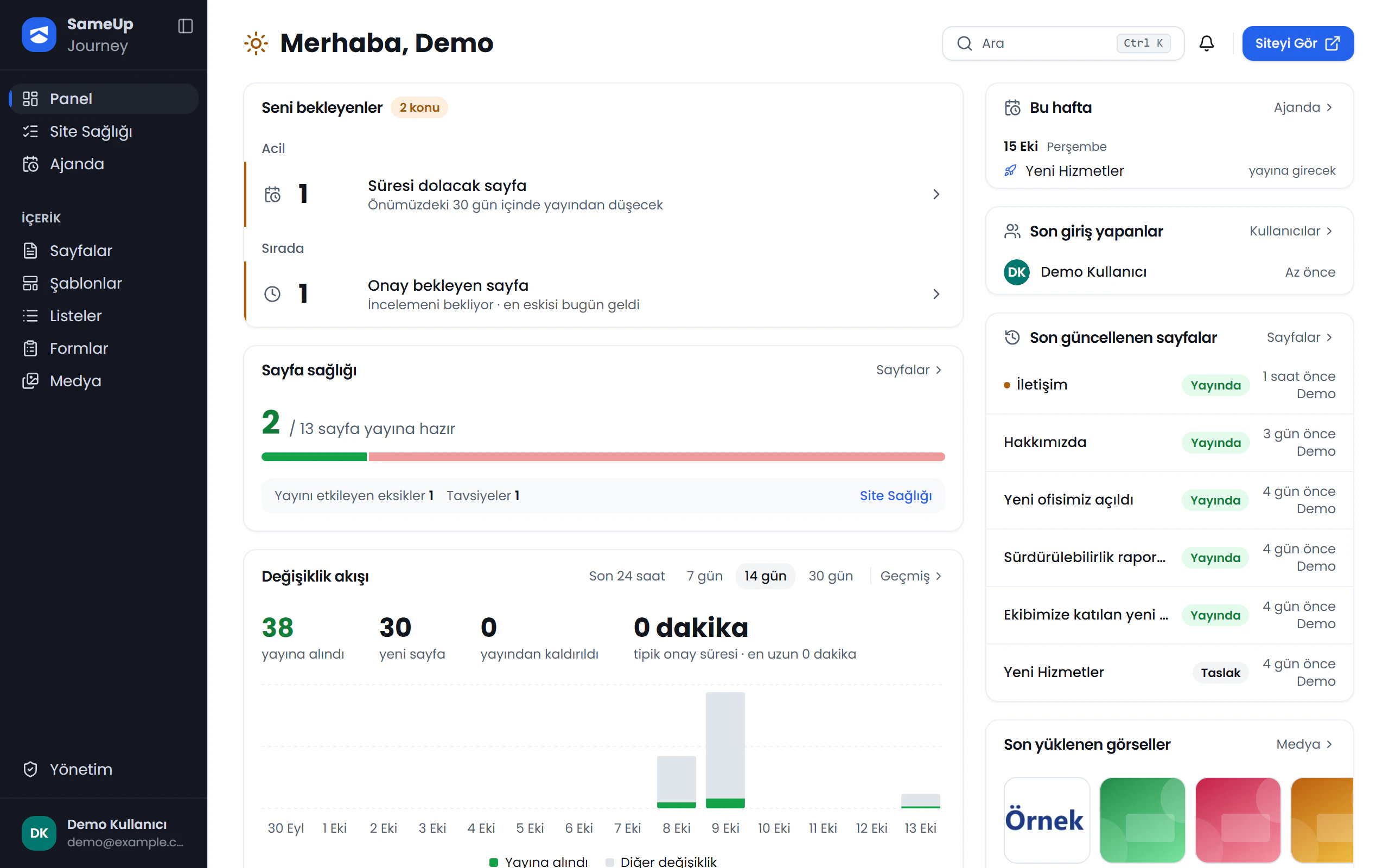Open notifications via the bell icon
Image resolution: width=1389 pixels, height=868 pixels.
1207,43
